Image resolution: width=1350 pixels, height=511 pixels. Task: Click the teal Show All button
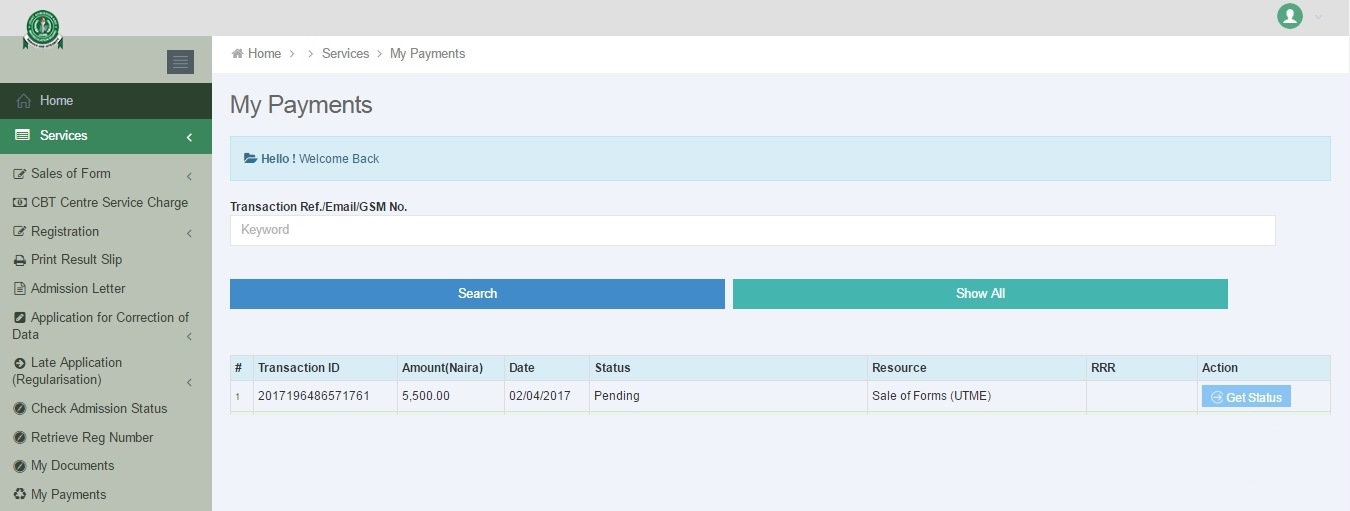click(980, 294)
